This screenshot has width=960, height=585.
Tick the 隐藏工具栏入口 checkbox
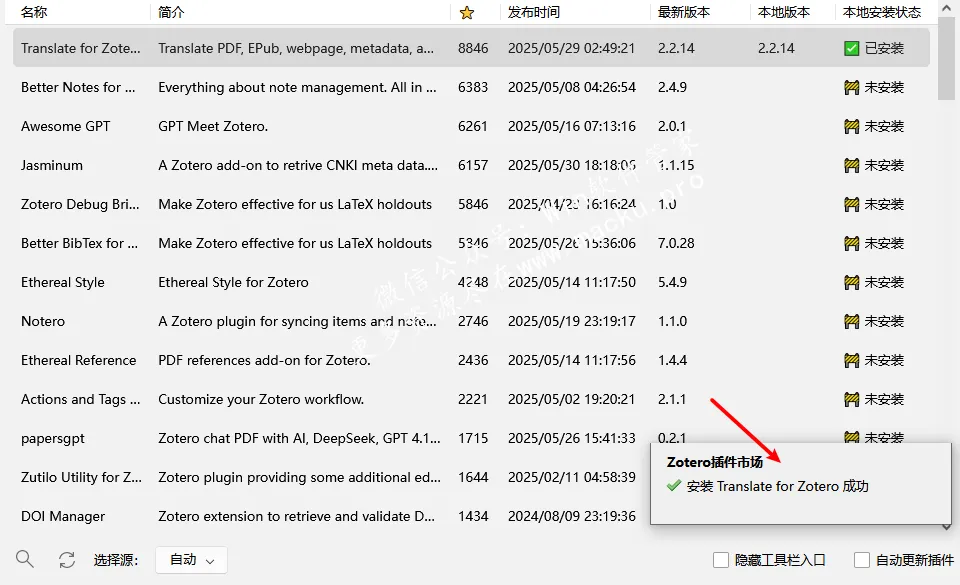pos(721,560)
